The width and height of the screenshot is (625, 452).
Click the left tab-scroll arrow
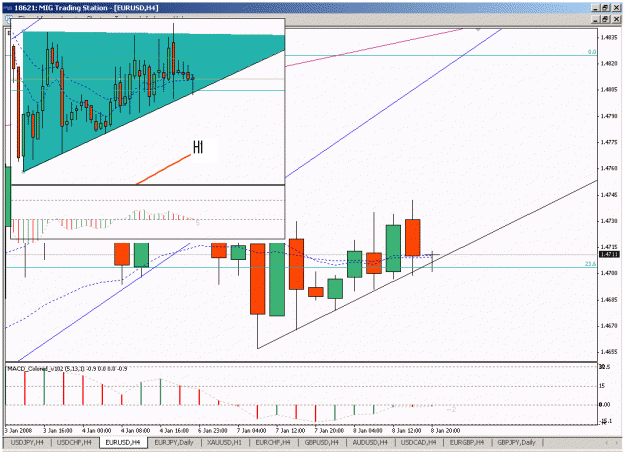pos(606,443)
